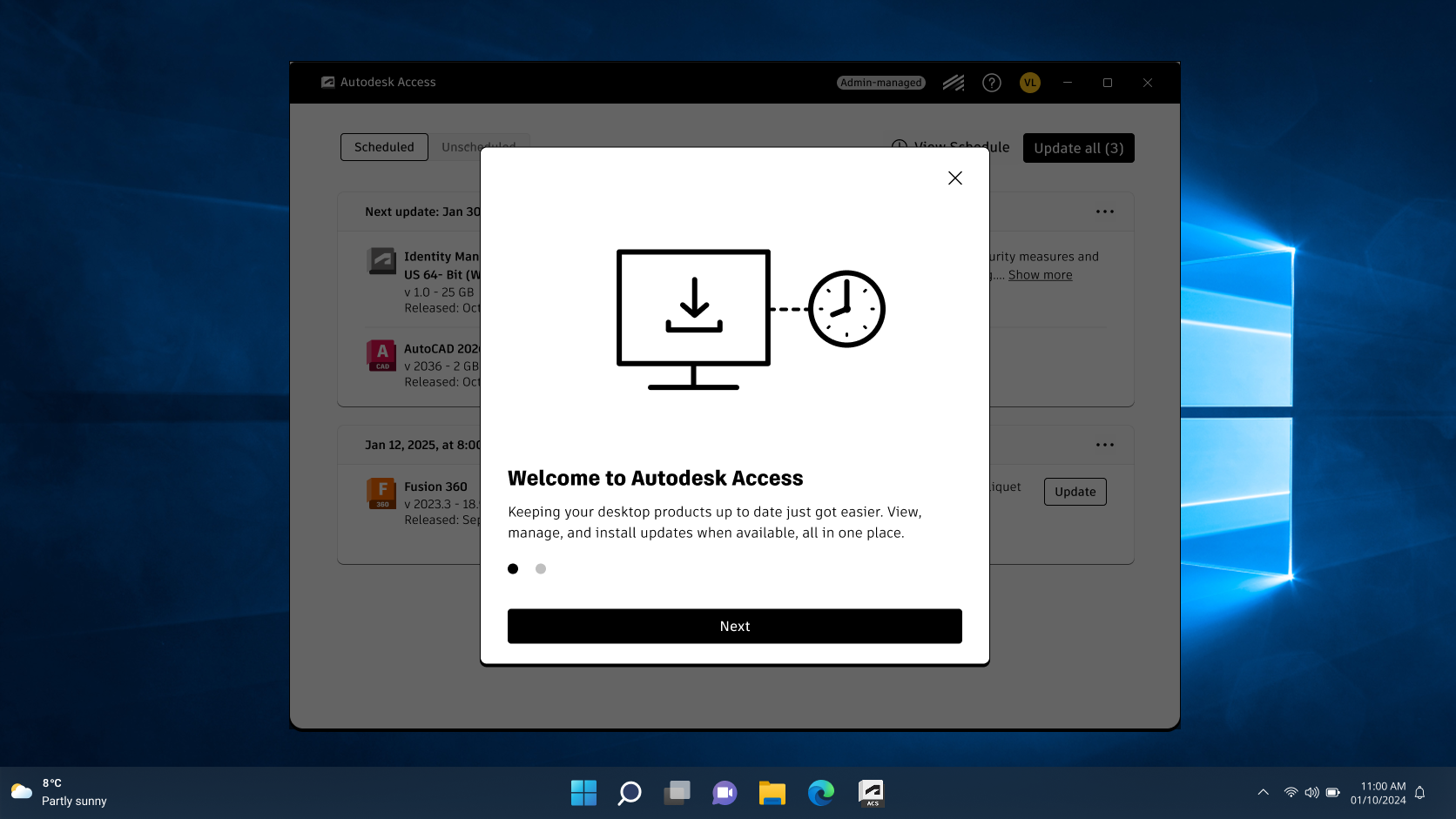Expand the hidden system tray icons chevron
Image resolution: width=1456 pixels, height=819 pixels.
[1264, 792]
